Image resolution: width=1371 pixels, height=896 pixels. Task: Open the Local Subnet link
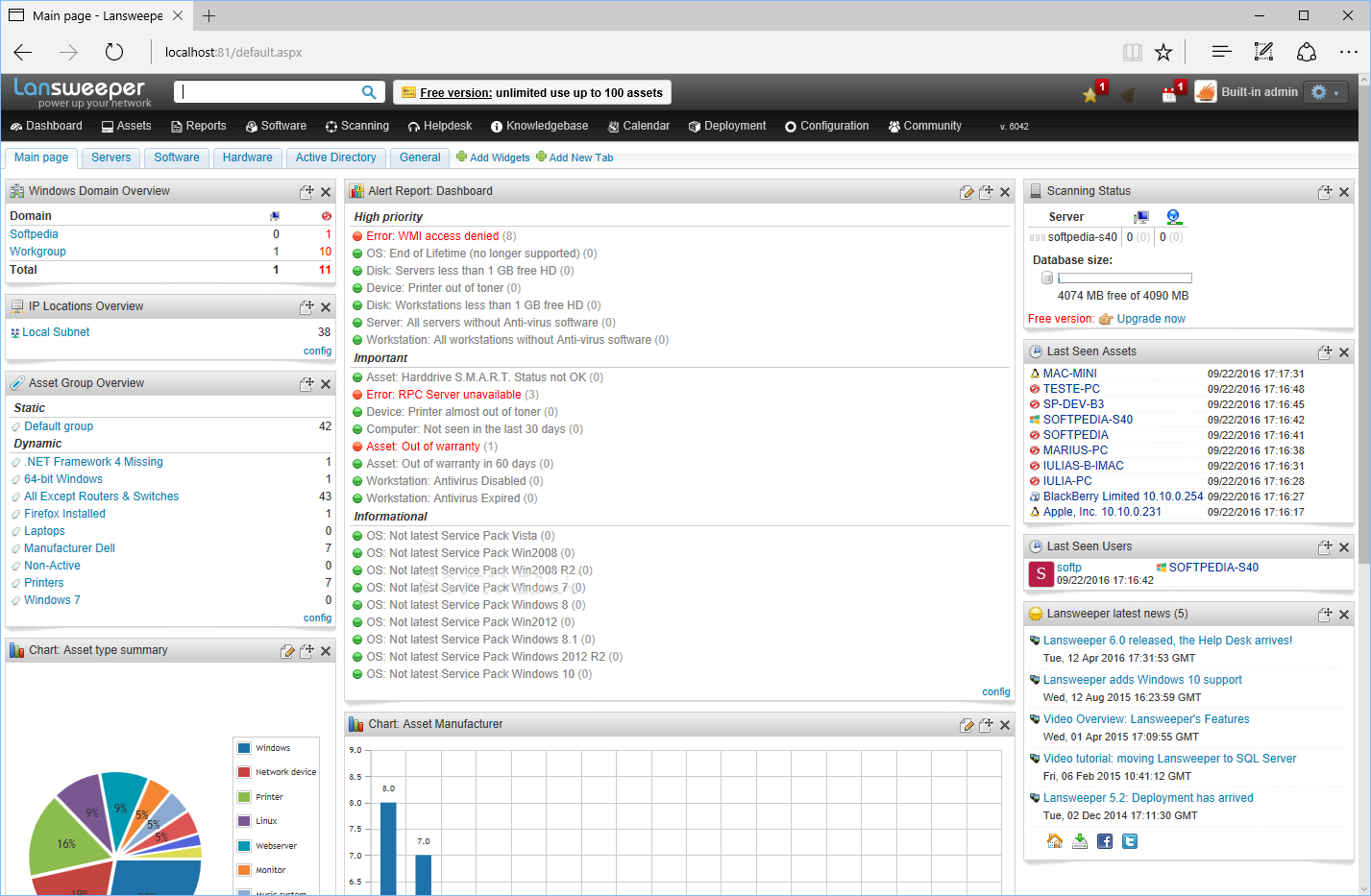tap(56, 332)
